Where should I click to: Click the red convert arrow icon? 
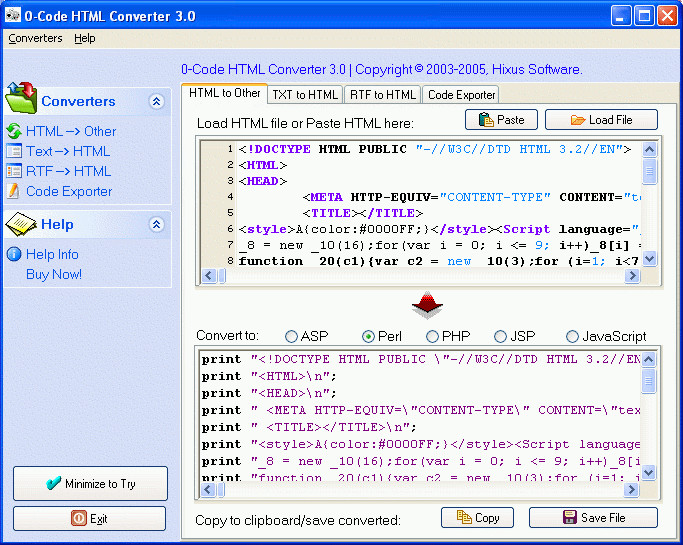pyautogui.click(x=427, y=305)
